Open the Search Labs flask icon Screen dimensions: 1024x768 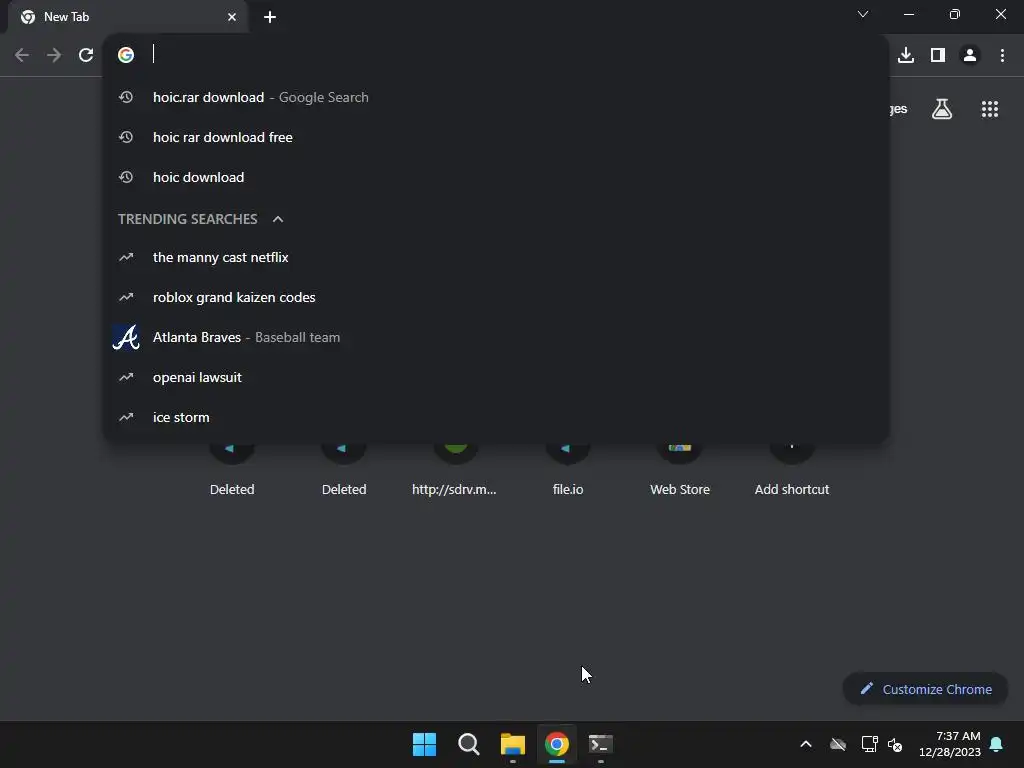942,109
